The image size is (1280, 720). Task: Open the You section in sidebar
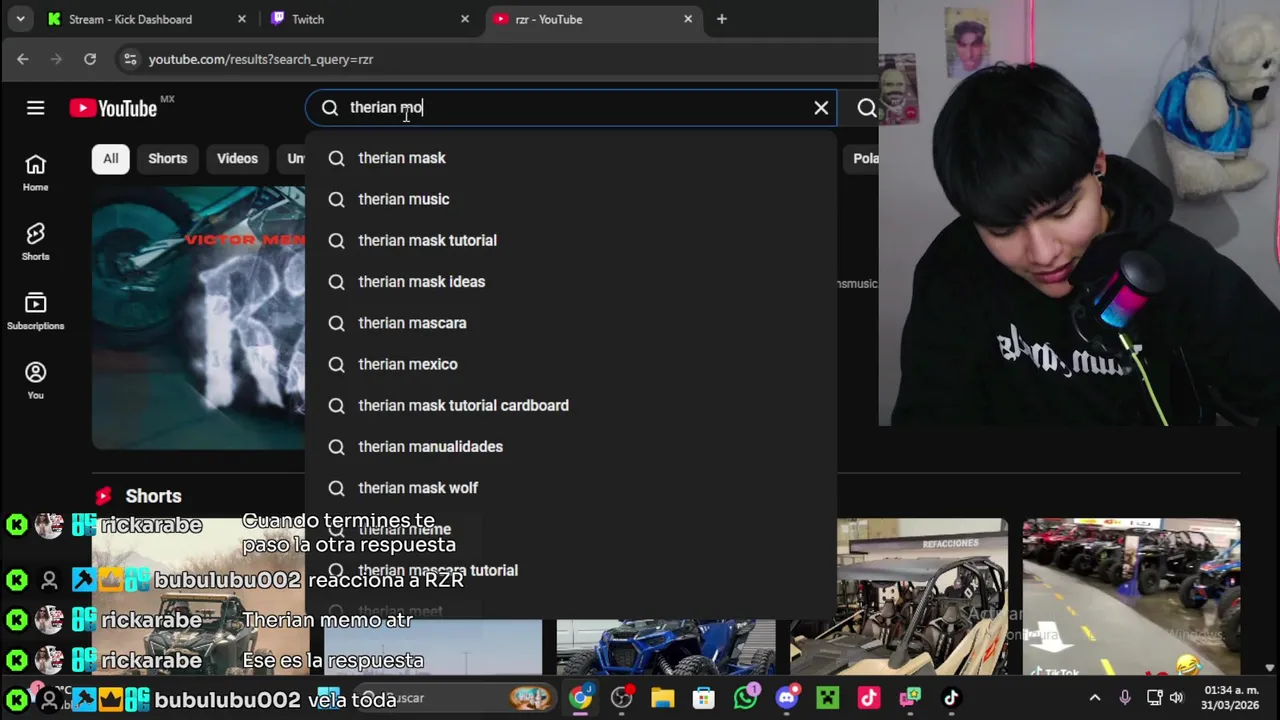point(35,380)
